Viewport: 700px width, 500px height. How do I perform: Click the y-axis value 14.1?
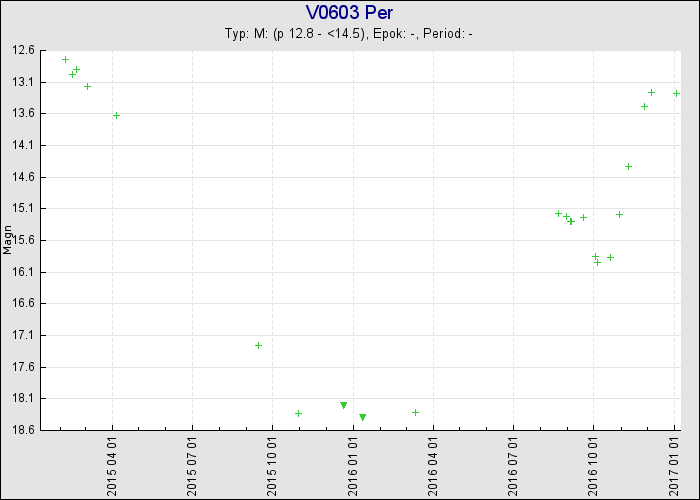[x=23, y=145]
